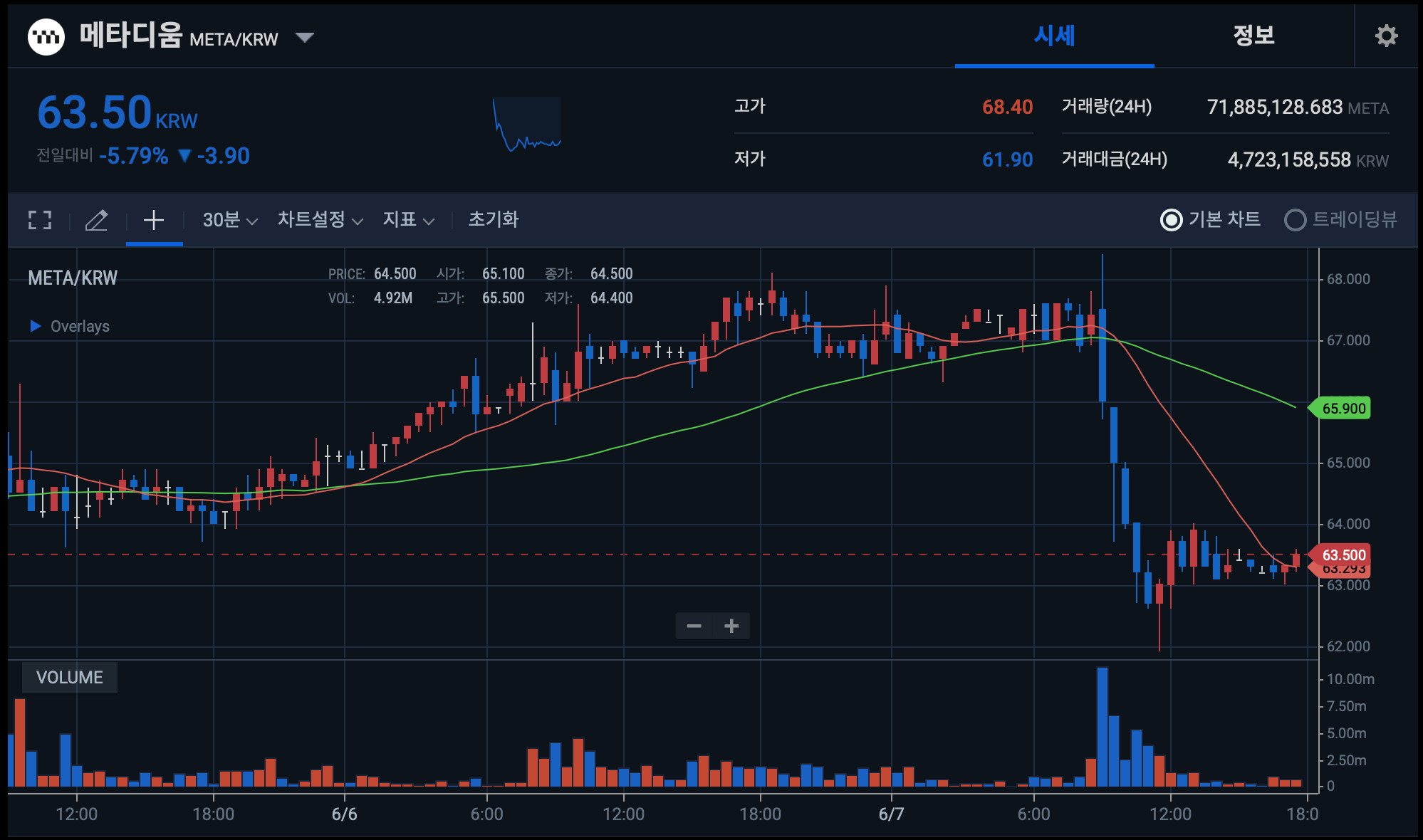
Task: Click the VOLUME panel label
Action: pos(69,677)
